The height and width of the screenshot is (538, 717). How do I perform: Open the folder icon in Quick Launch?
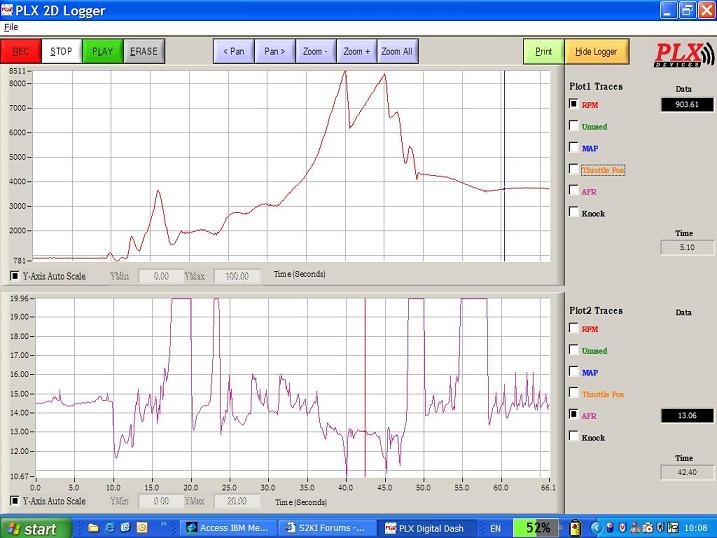93,528
